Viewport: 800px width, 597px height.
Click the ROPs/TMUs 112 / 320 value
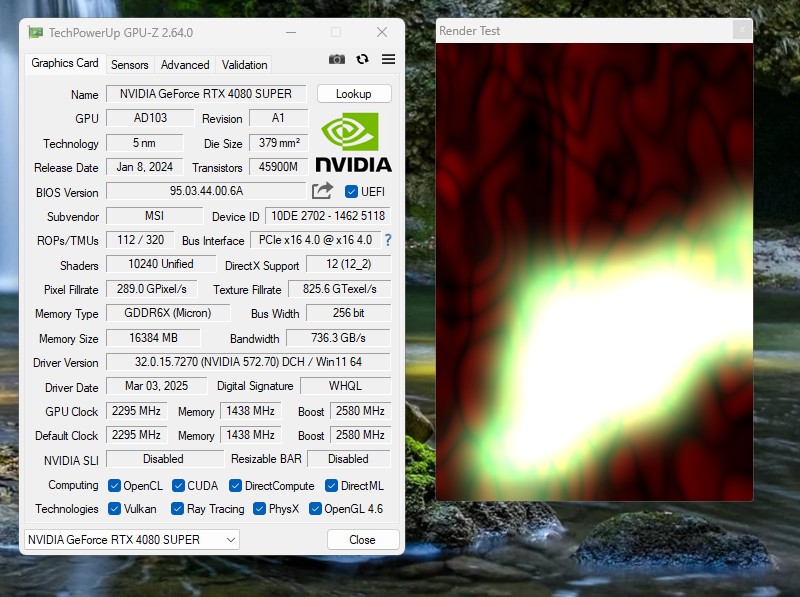pyautogui.click(x=140, y=240)
